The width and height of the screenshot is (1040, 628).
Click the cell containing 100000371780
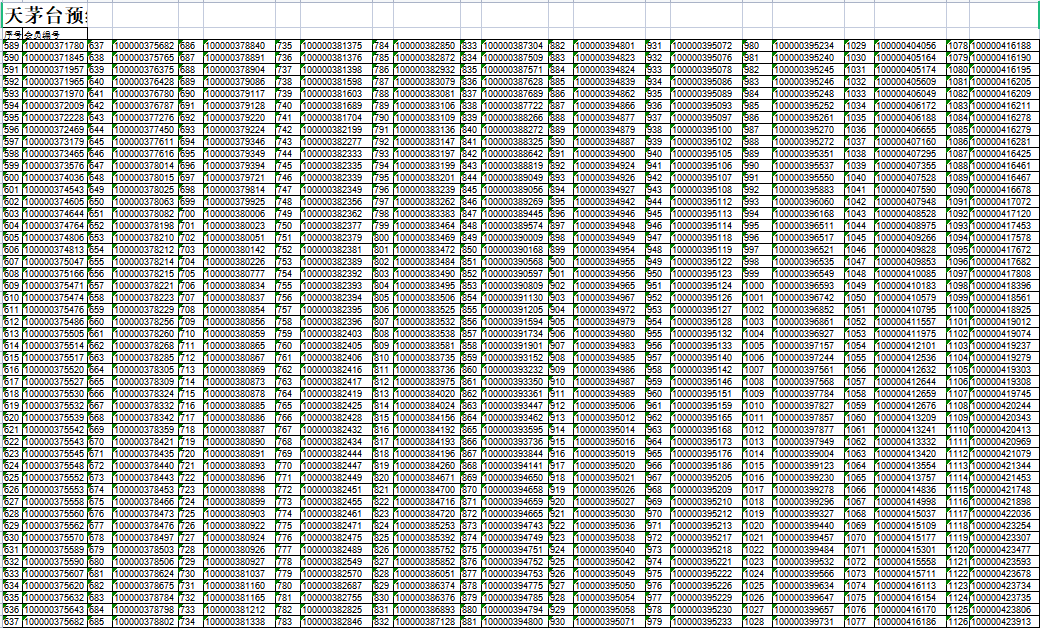(54, 46)
